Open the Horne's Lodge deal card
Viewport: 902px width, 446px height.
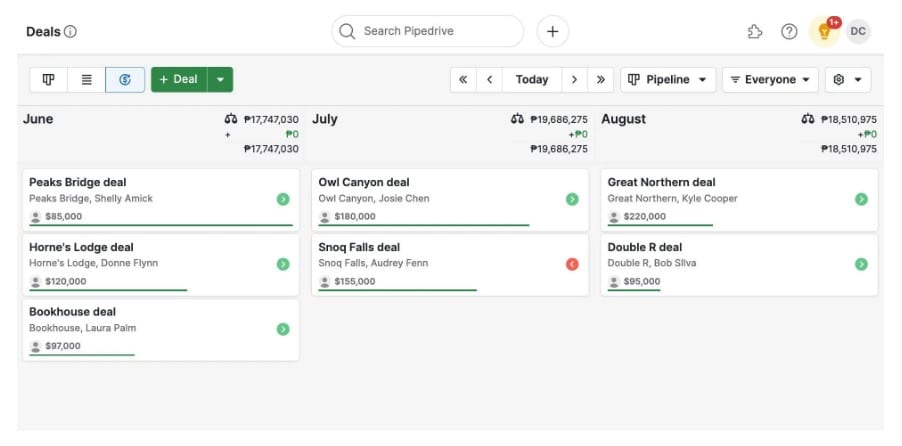point(160,265)
